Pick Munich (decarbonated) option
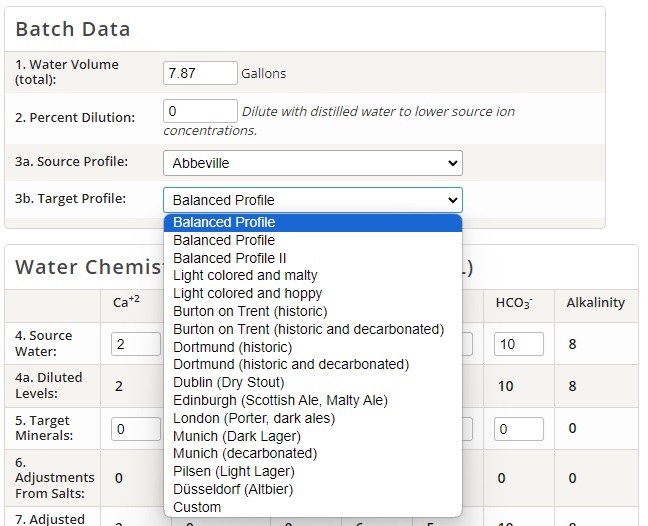The width and height of the screenshot is (648, 526). tap(244, 453)
